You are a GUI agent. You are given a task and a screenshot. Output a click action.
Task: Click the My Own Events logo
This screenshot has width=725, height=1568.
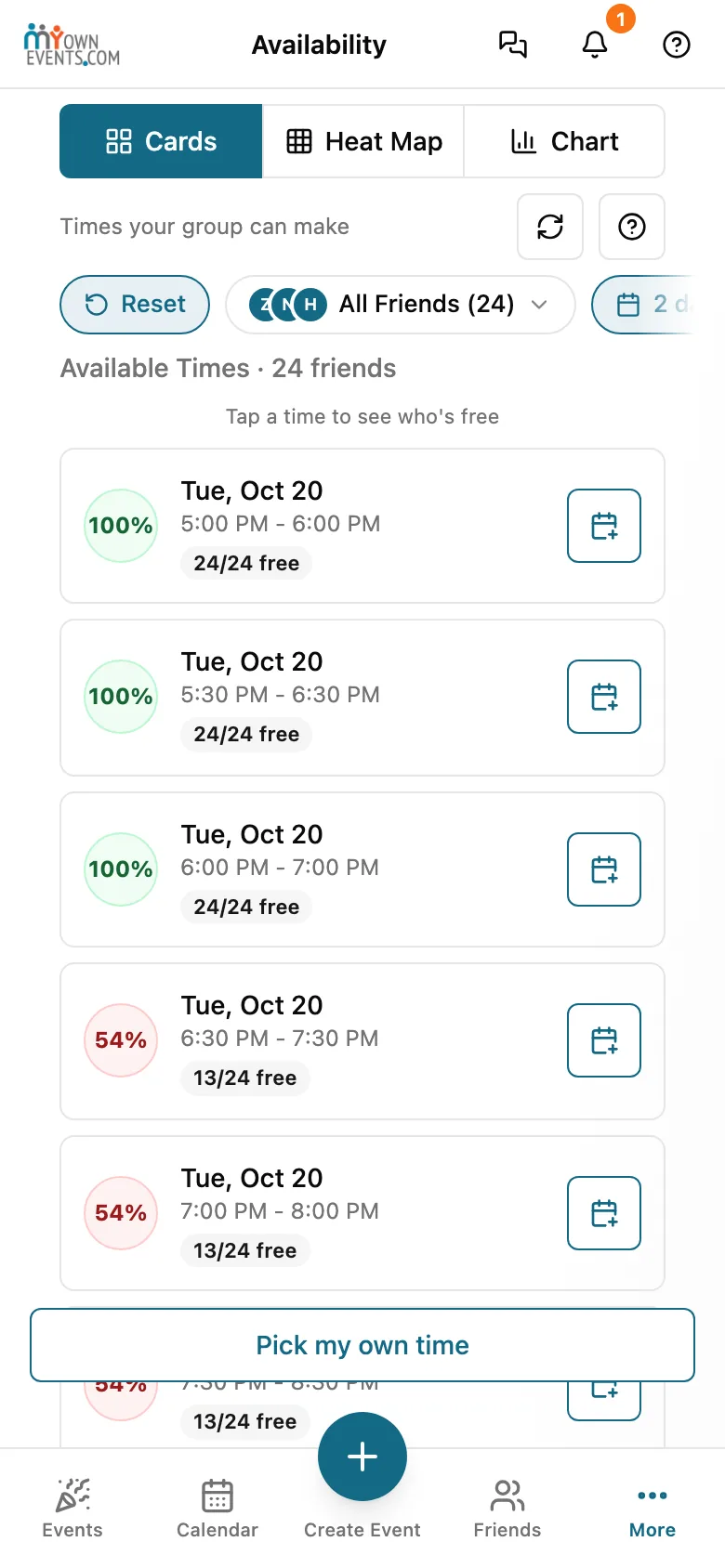72,45
